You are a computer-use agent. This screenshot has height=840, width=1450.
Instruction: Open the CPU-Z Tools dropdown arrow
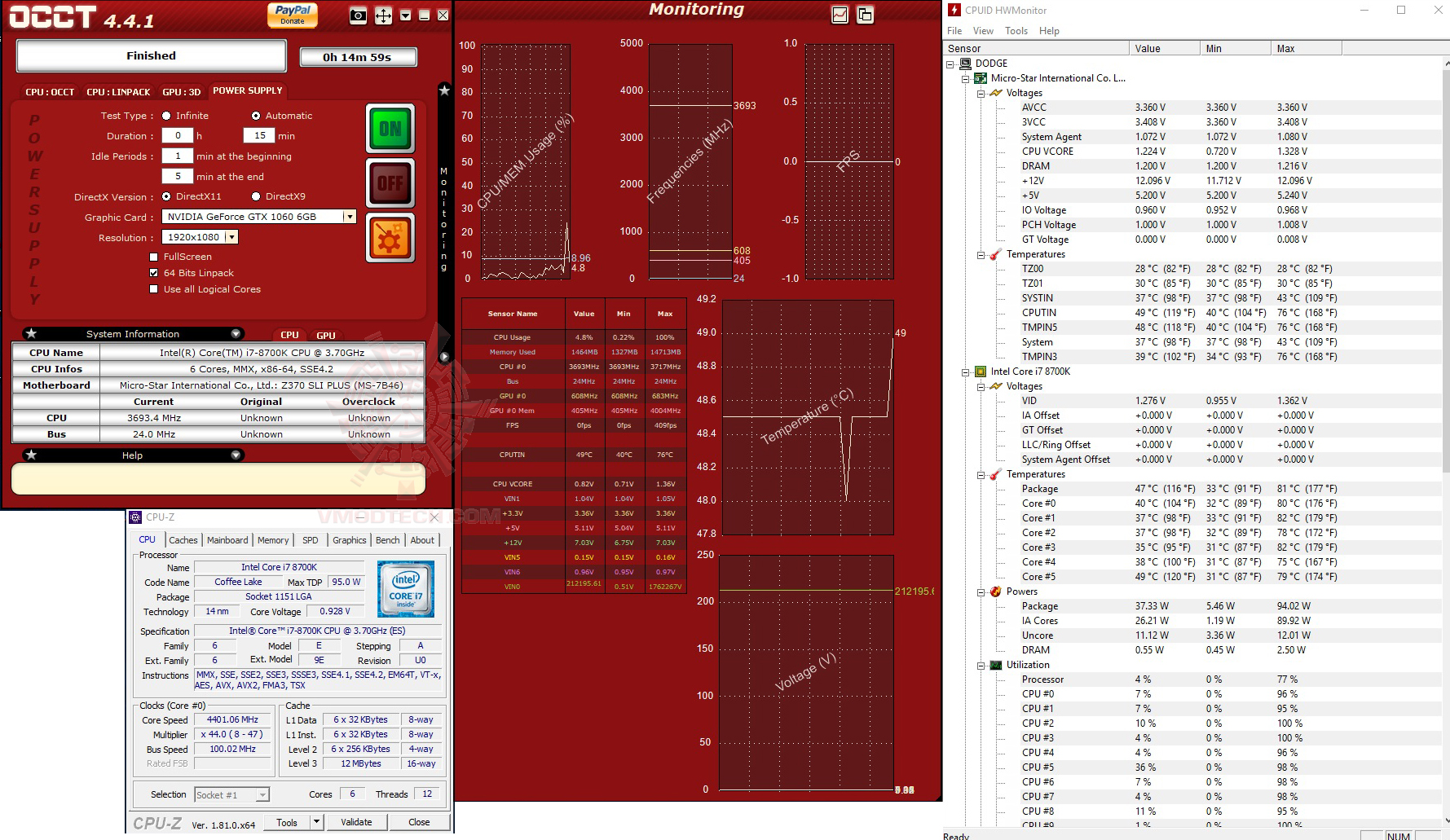coord(317,822)
